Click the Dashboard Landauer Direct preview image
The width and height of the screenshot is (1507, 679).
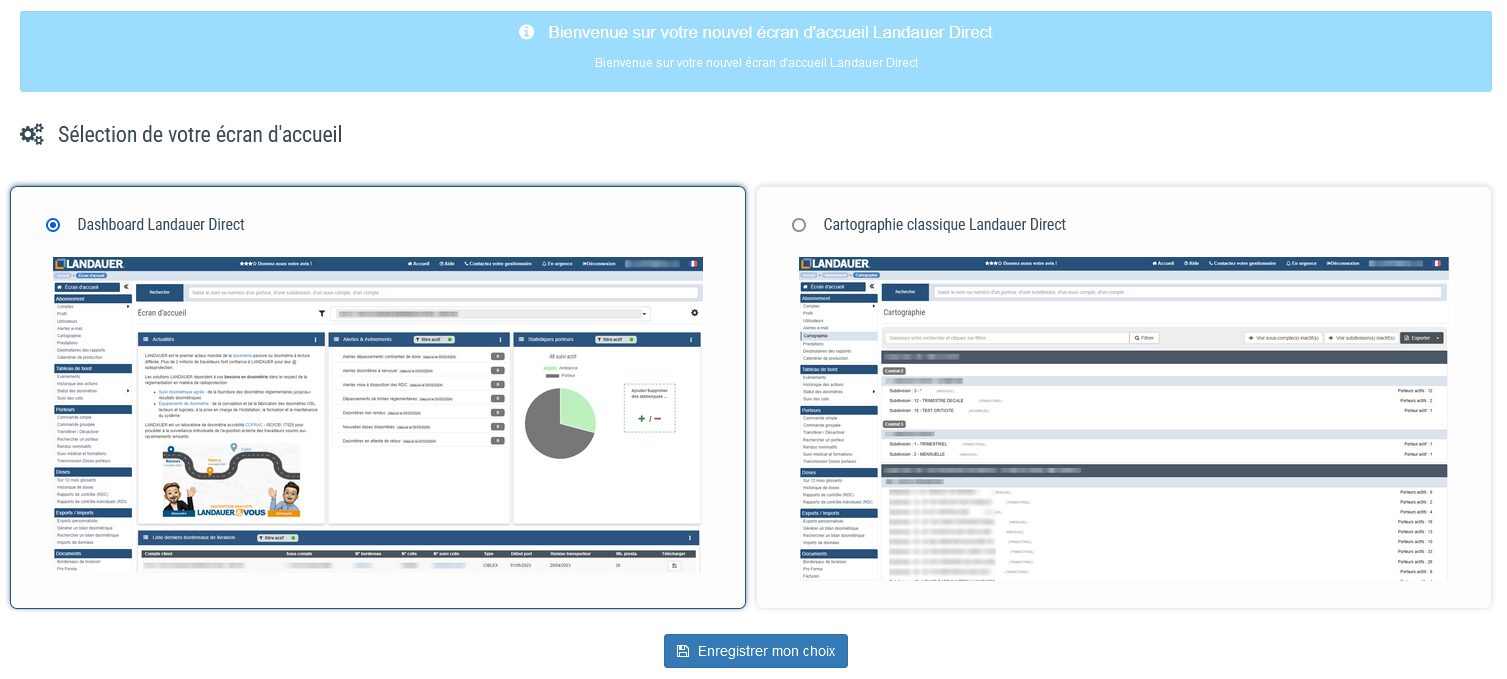click(x=378, y=415)
